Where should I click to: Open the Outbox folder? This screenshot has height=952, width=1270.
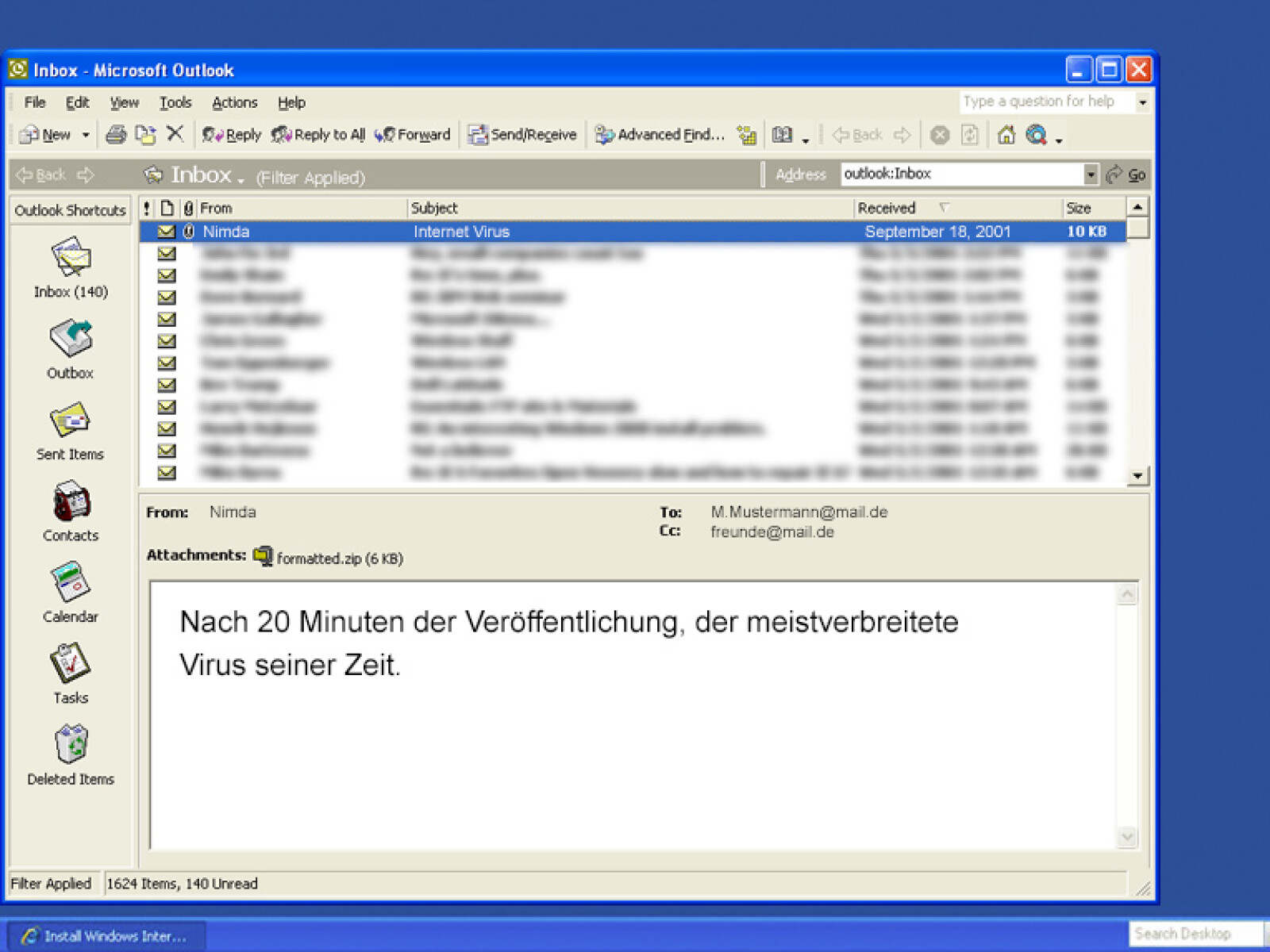coord(69,349)
